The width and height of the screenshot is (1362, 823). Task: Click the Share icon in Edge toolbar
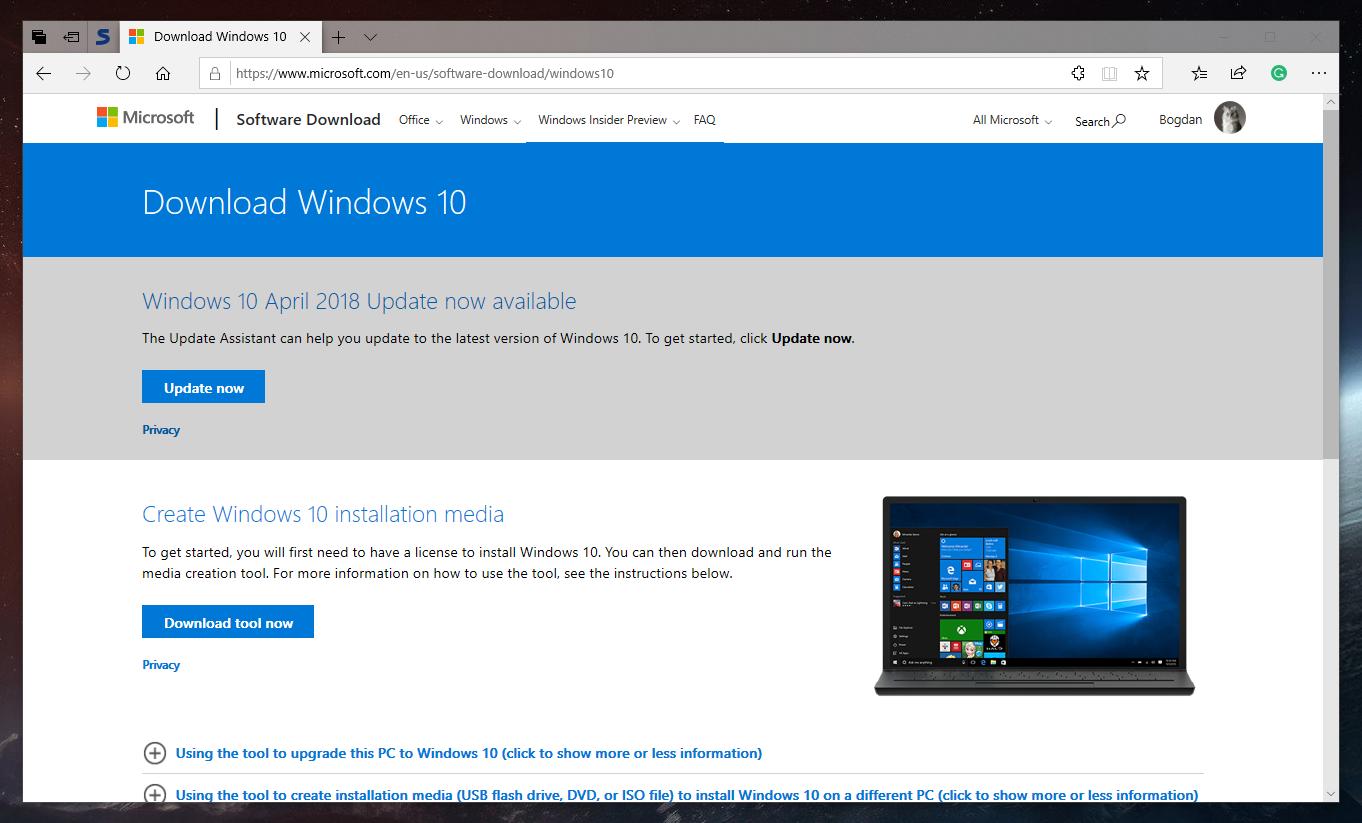point(1238,73)
